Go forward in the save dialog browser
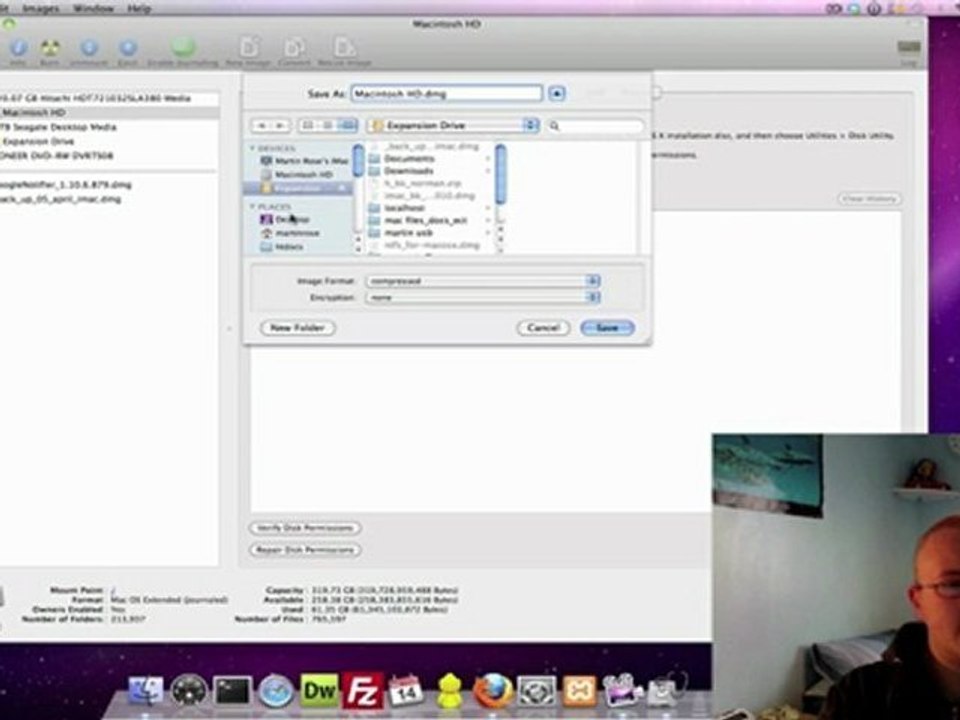This screenshot has width=960, height=720. 280,126
